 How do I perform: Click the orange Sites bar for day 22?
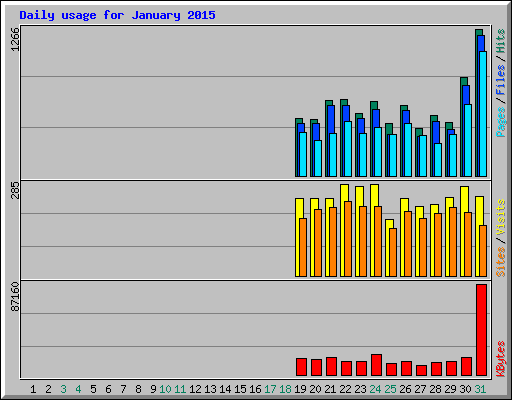pyautogui.click(x=348, y=239)
